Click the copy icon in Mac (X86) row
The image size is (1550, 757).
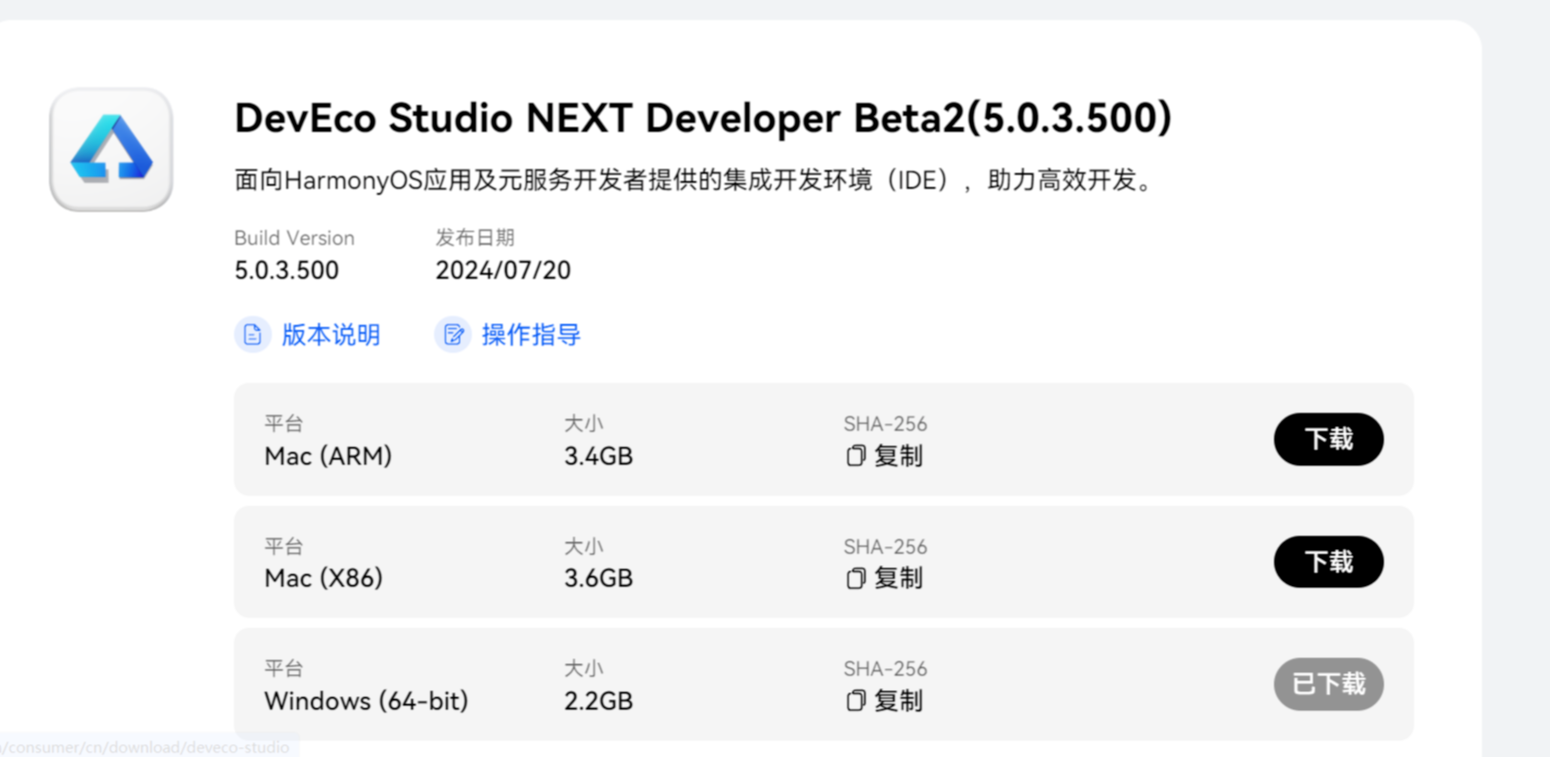point(855,578)
